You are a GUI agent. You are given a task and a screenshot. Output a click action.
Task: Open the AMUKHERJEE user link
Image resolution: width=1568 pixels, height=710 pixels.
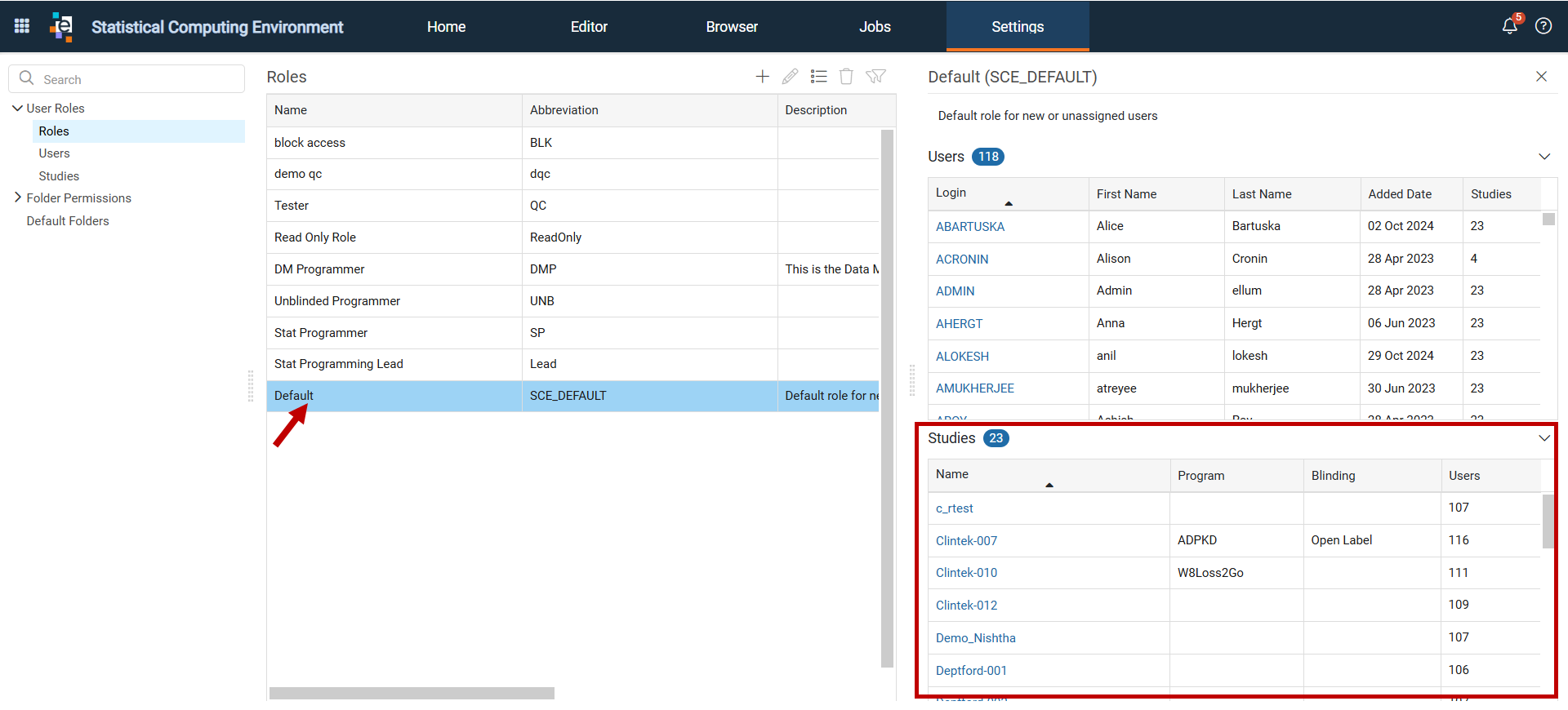tap(975, 388)
